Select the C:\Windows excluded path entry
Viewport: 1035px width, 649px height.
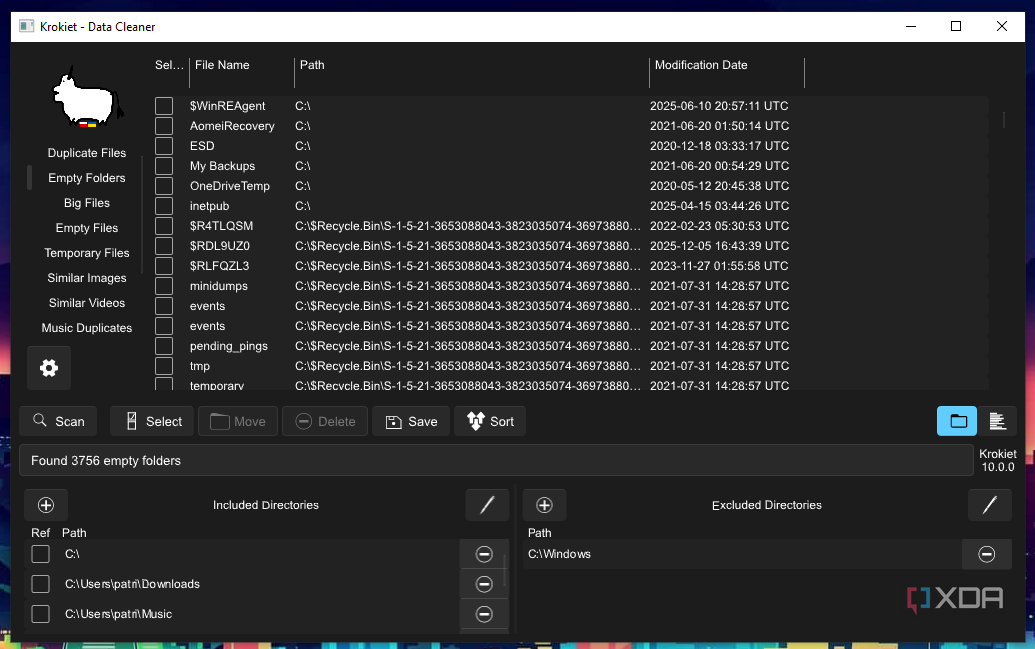click(559, 554)
